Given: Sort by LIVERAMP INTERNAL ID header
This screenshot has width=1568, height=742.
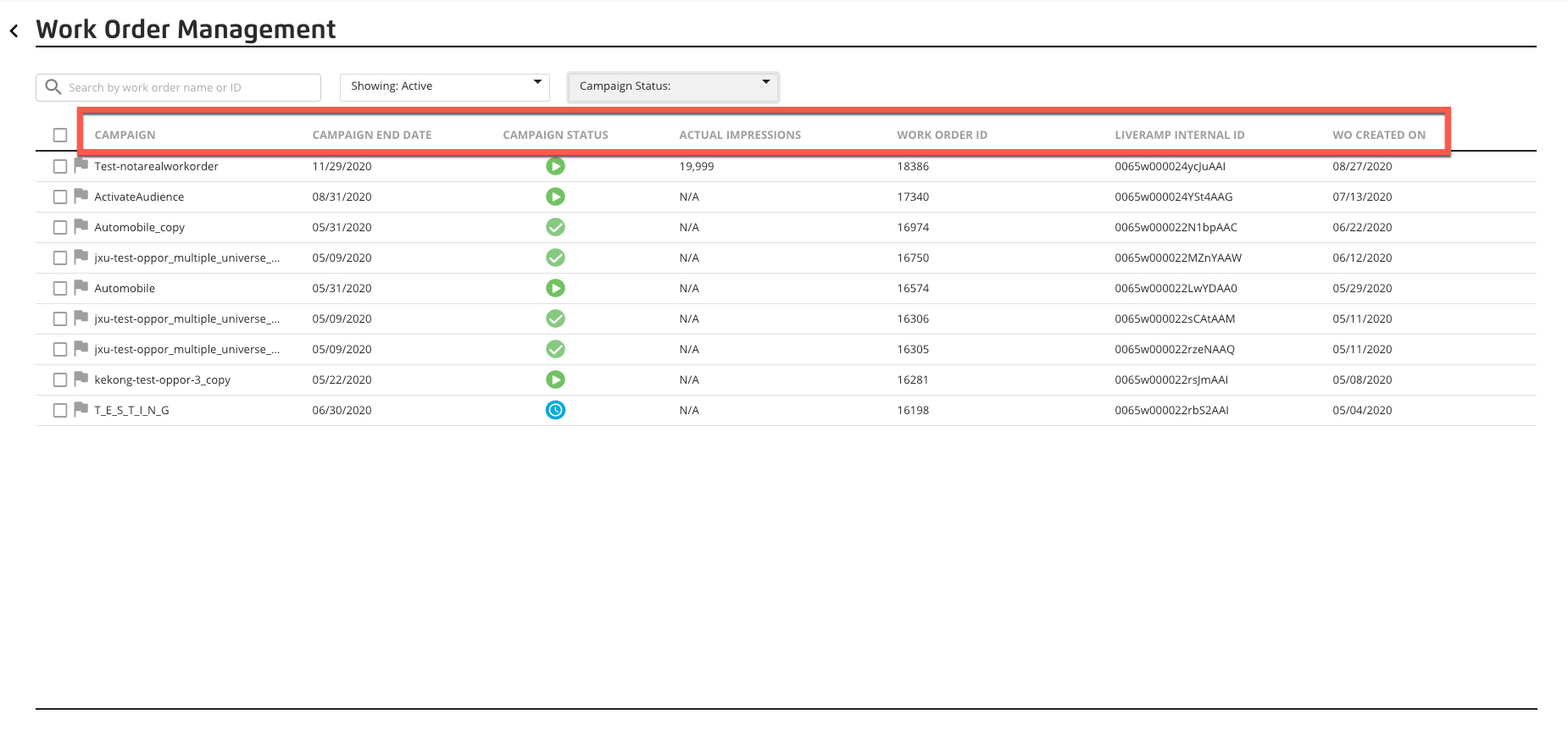Looking at the screenshot, I should [x=1180, y=135].
